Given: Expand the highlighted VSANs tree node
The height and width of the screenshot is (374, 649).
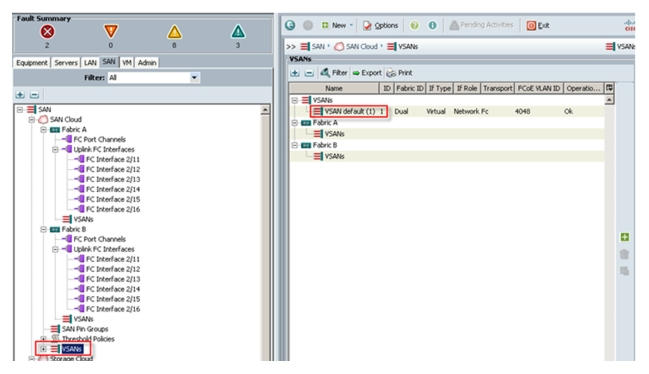Looking at the screenshot, I should click(43, 349).
